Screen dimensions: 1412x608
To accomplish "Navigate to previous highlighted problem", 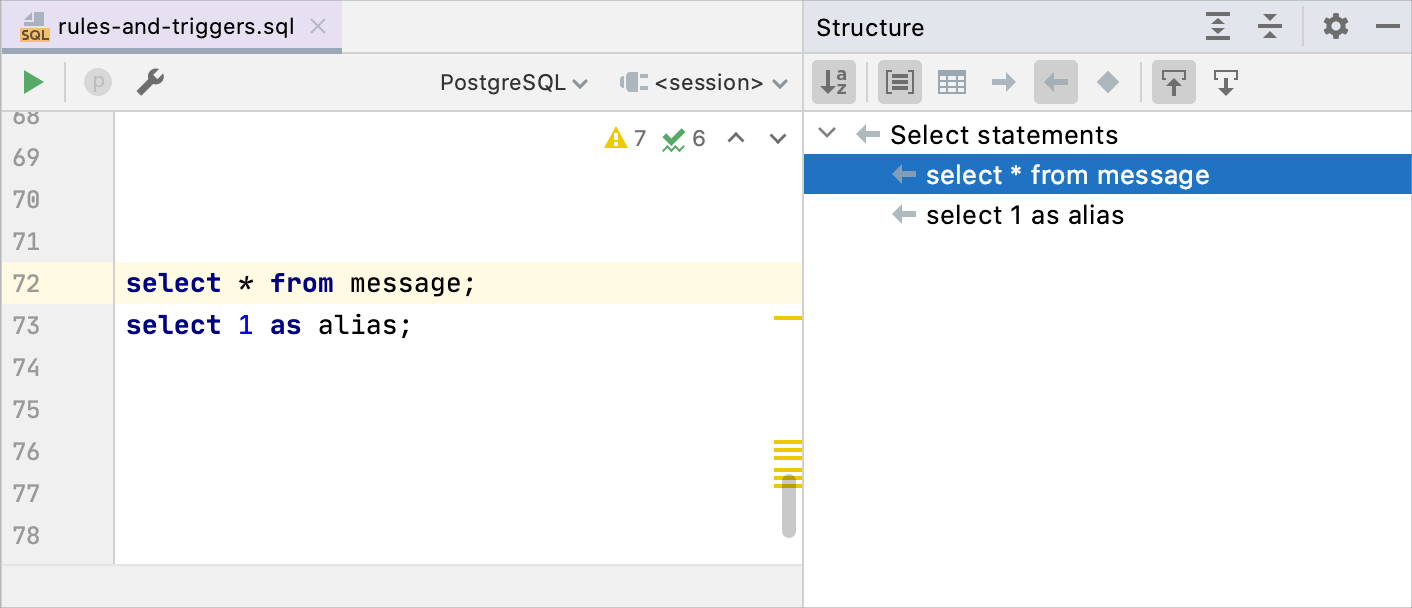I will coord(737,138).
